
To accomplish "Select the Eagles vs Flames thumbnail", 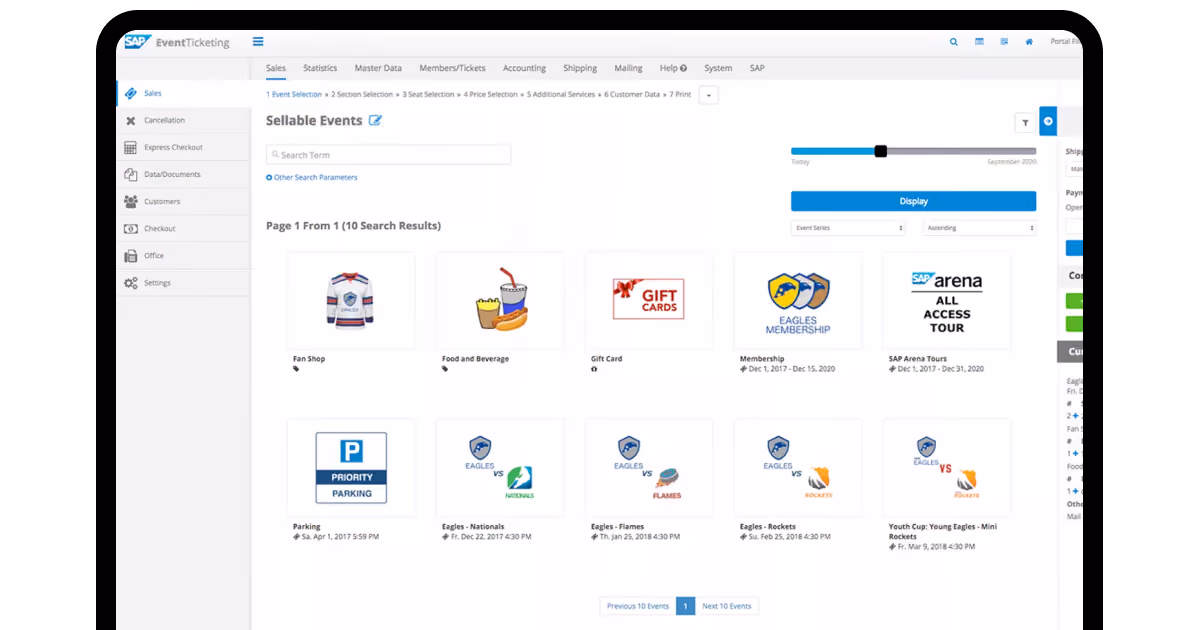I will 649,468.
